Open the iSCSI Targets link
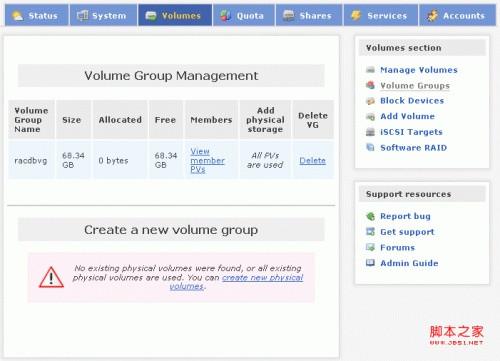Screen dimensions: 500x361 pos(411,132)
